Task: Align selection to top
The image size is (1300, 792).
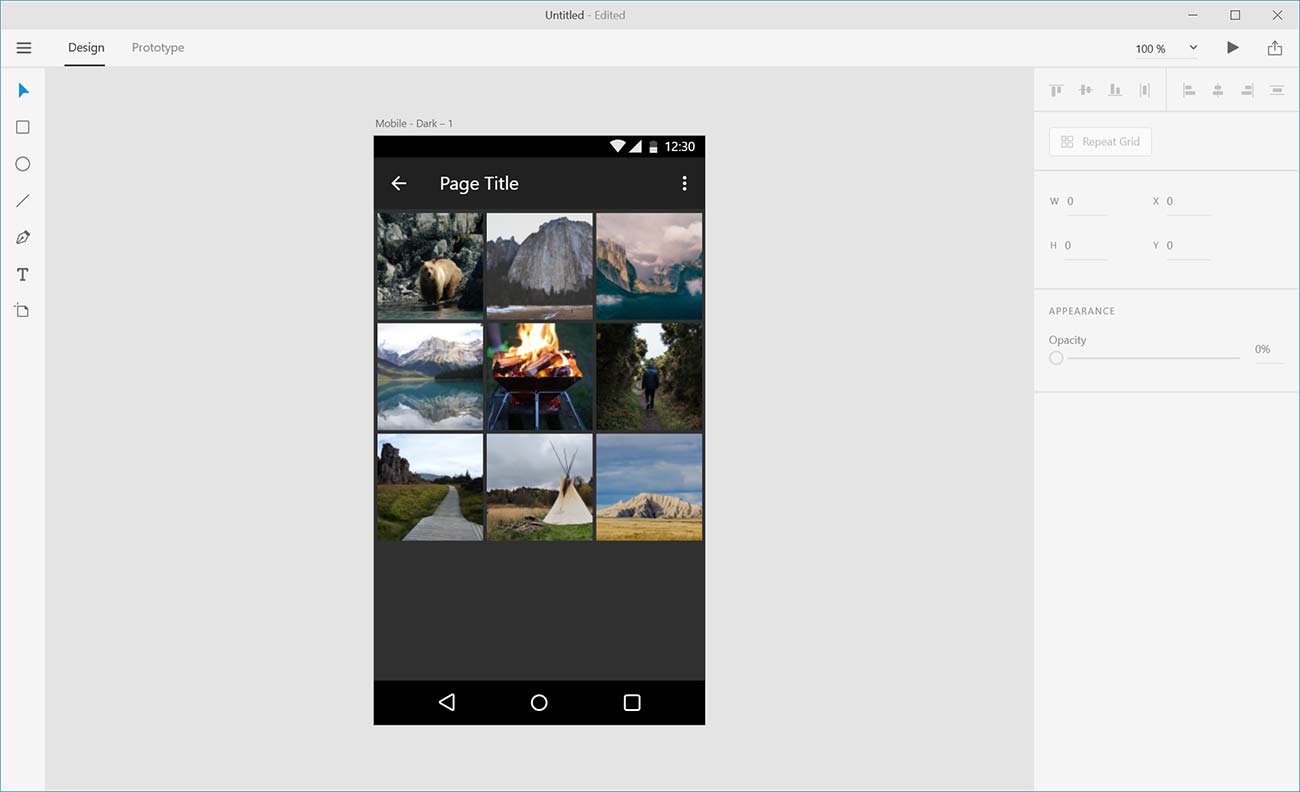Action: [1056, 90]
